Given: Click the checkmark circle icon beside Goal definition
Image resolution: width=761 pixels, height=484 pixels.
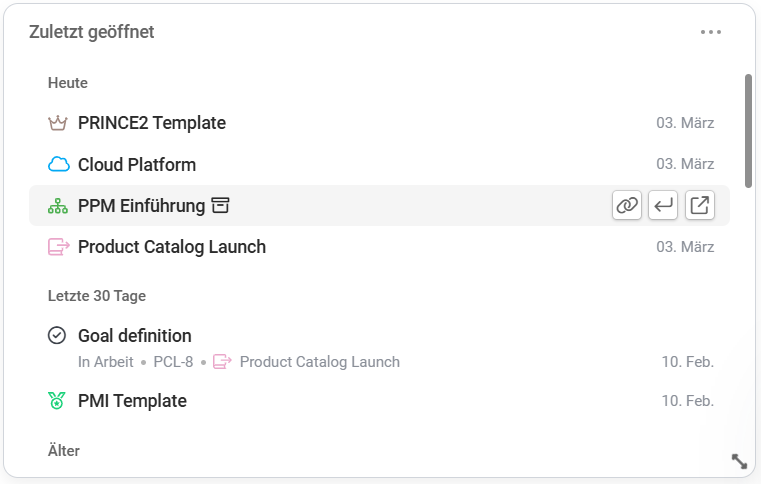Looking at the screenshot, I should click(x=57, y=336).
